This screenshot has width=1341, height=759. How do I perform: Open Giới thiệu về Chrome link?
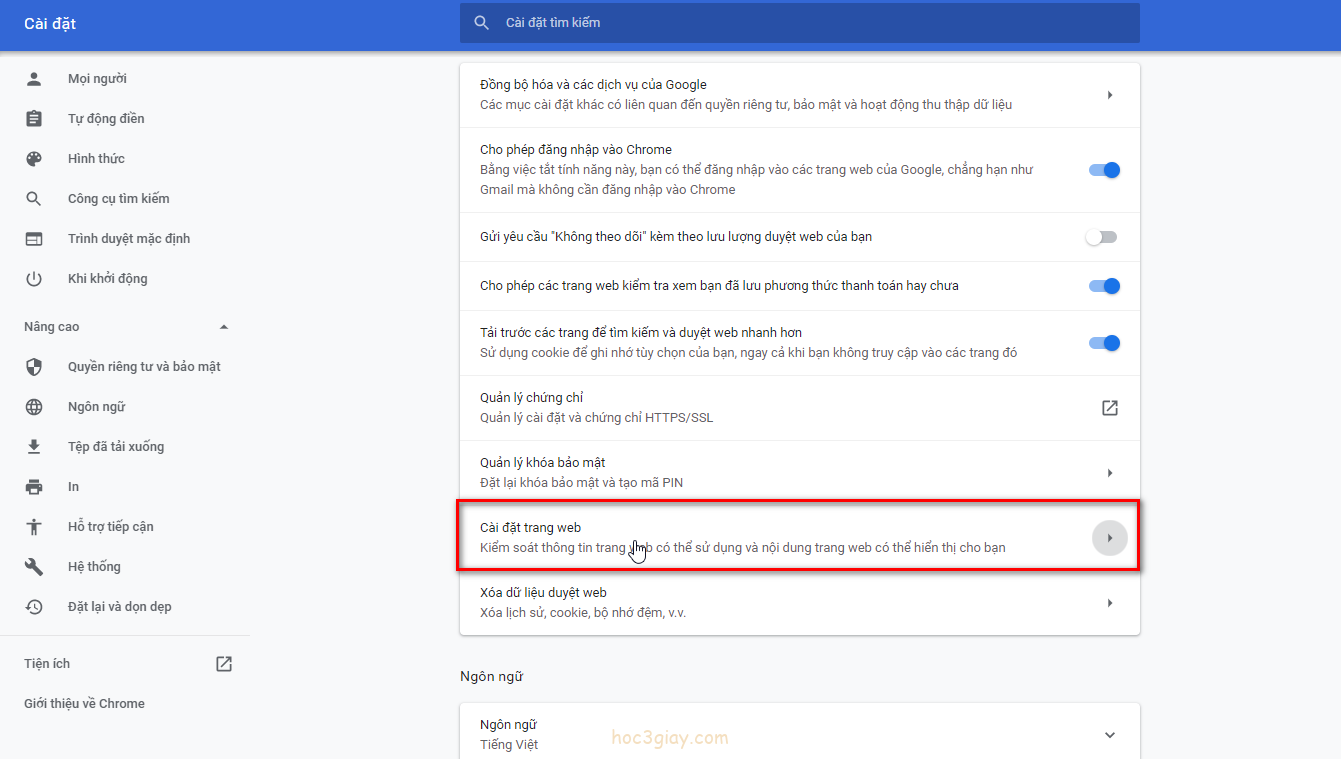click(84, 704)
